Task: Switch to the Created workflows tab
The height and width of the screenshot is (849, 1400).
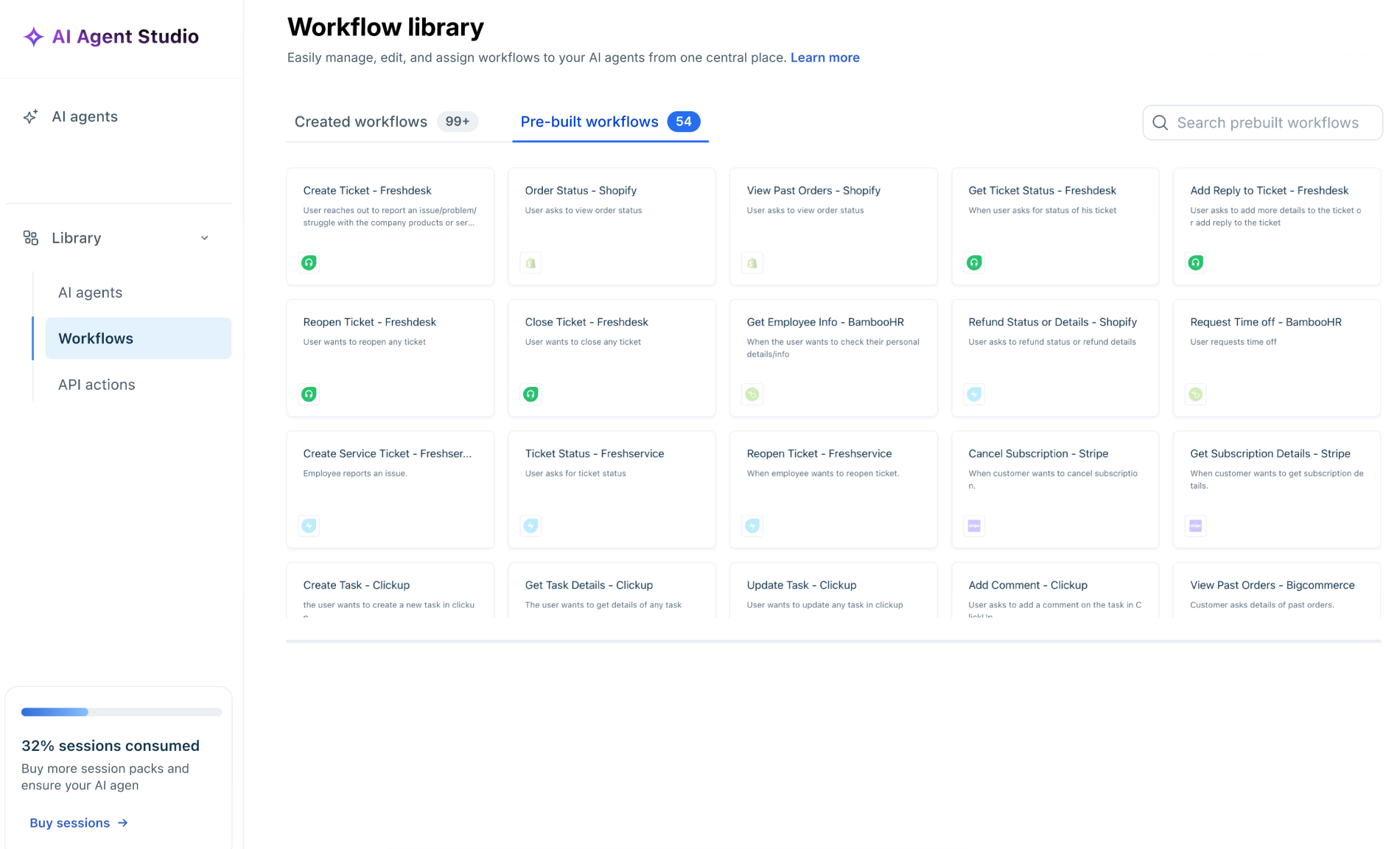Action: (x=386, y=122)
